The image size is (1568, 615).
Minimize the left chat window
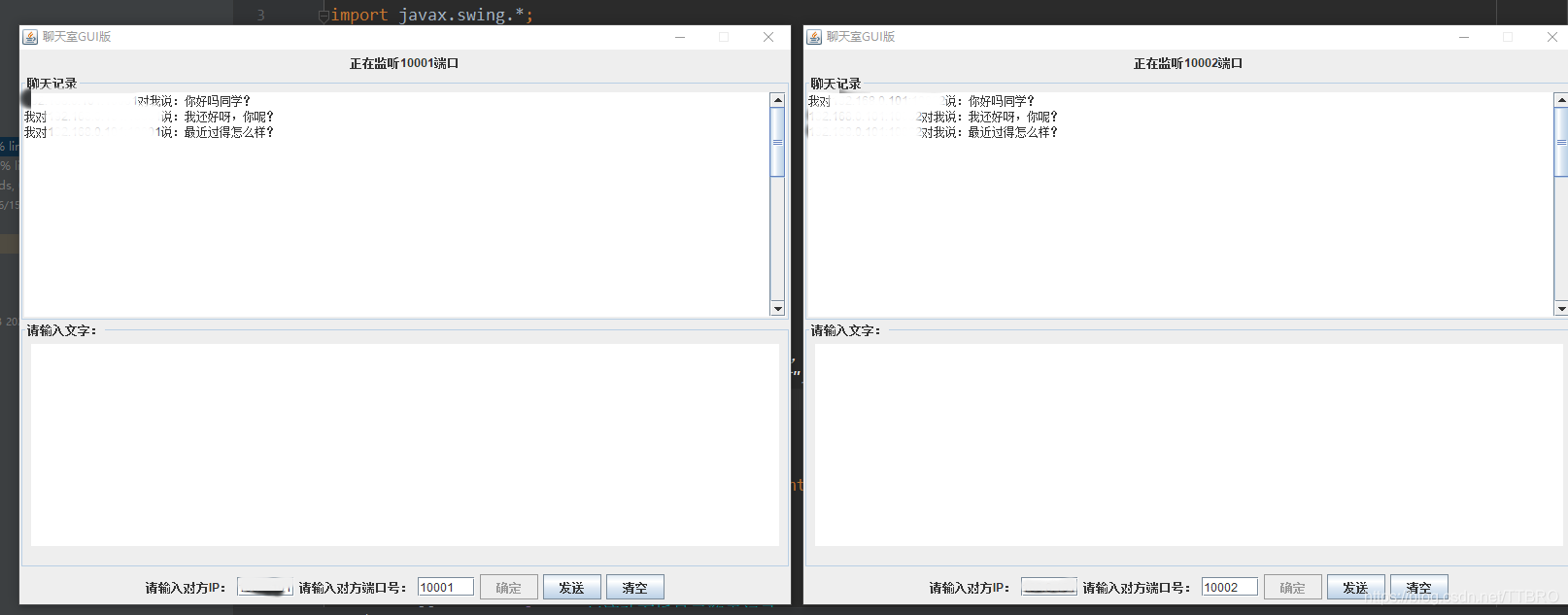680,37
